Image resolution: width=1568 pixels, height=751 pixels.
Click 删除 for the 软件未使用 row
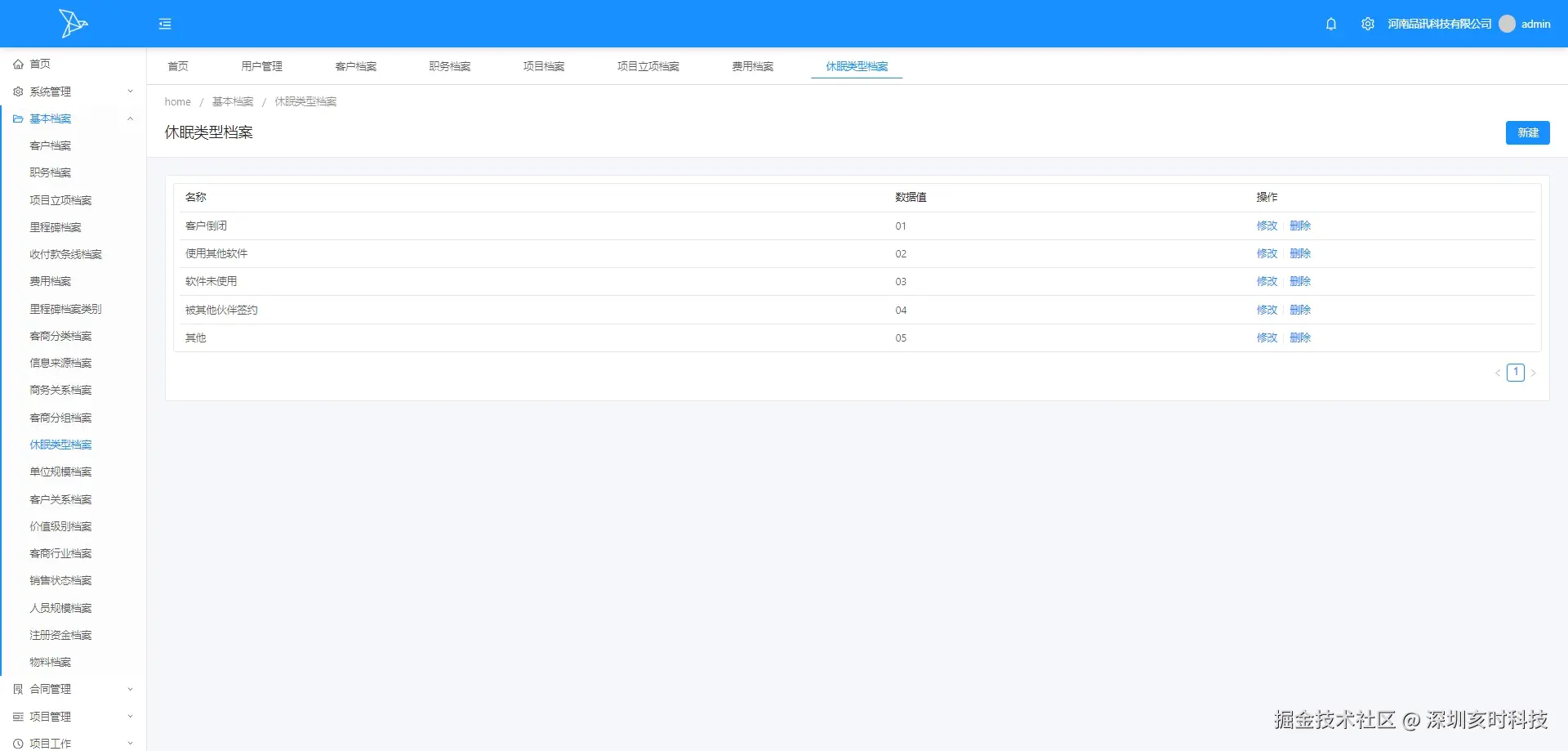[1300, 281]
